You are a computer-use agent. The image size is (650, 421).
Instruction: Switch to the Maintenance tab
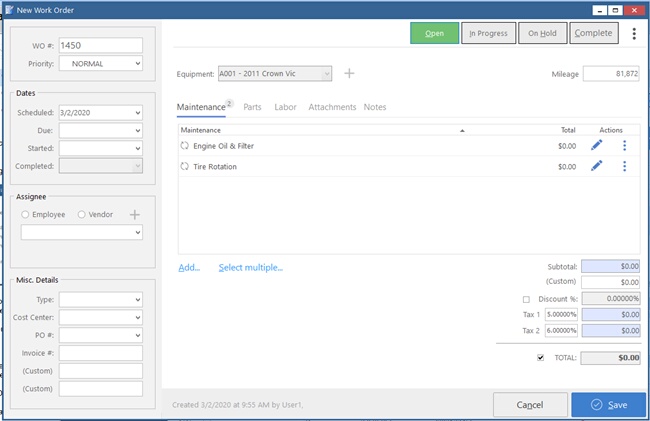tap(201, 107)
